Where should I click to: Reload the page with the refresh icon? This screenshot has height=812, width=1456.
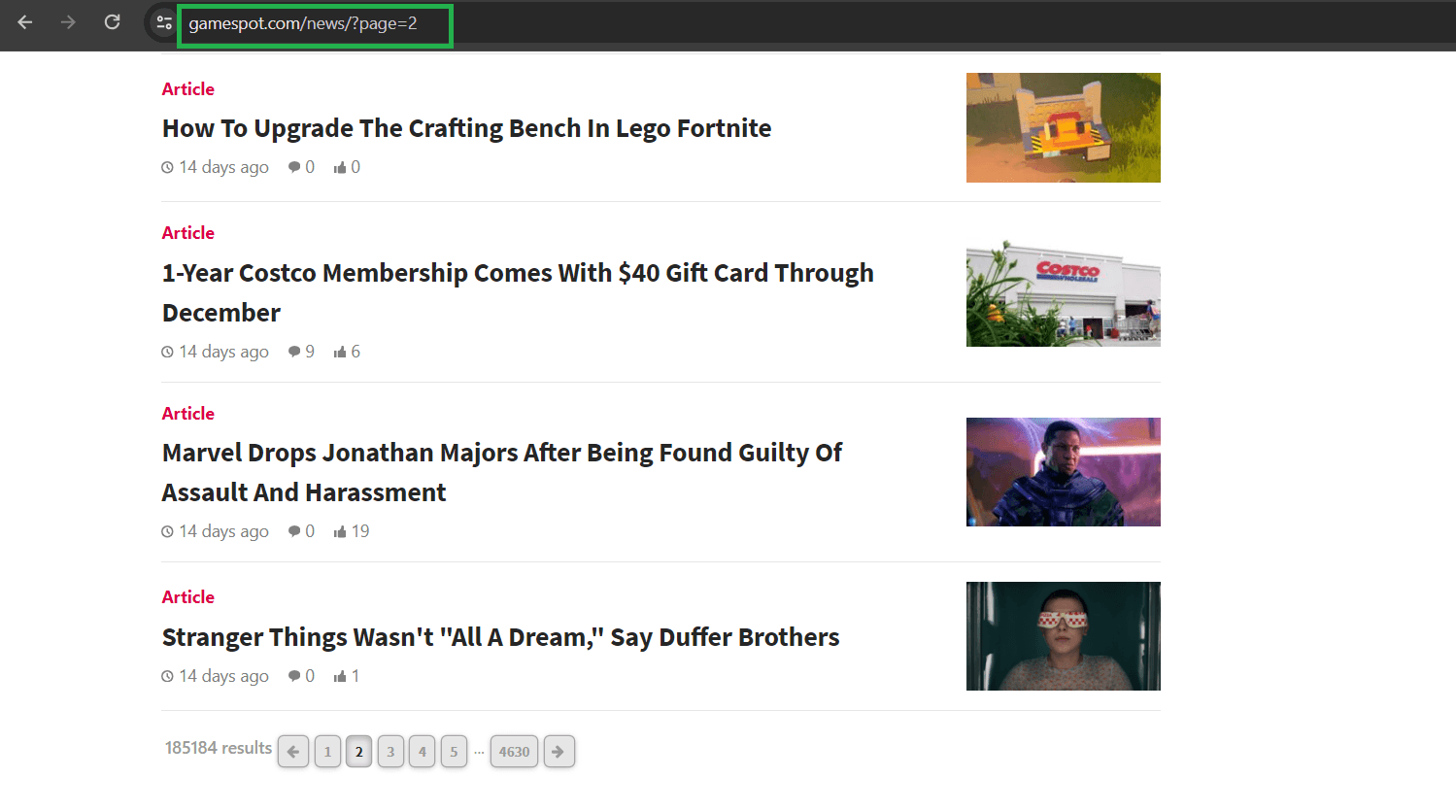(113, 22)
